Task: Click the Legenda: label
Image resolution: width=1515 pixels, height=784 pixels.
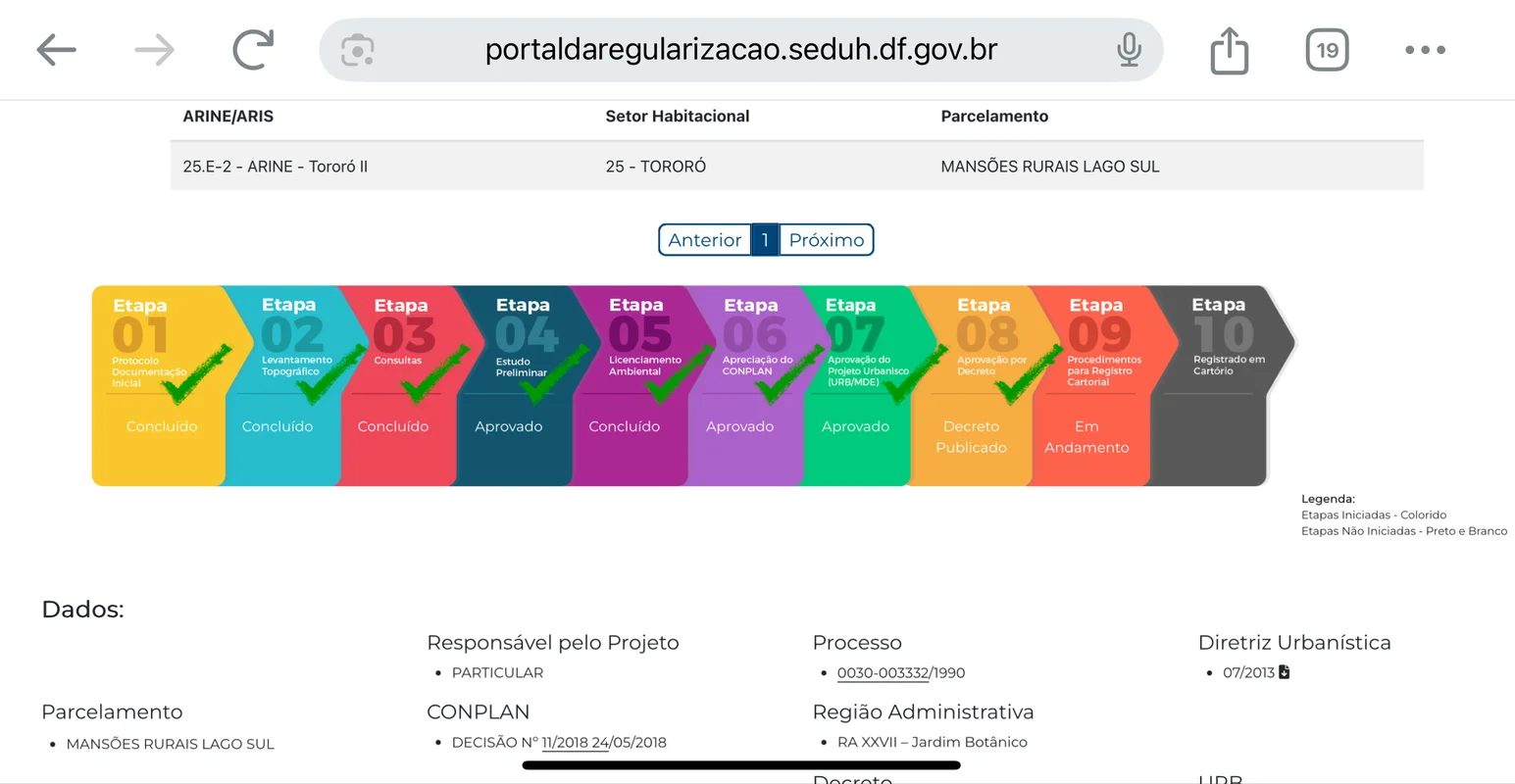Action: click(1328, 499)
